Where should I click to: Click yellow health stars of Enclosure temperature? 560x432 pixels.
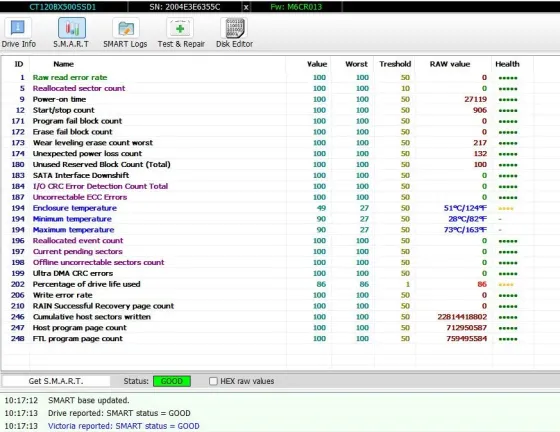pos(506,209)
